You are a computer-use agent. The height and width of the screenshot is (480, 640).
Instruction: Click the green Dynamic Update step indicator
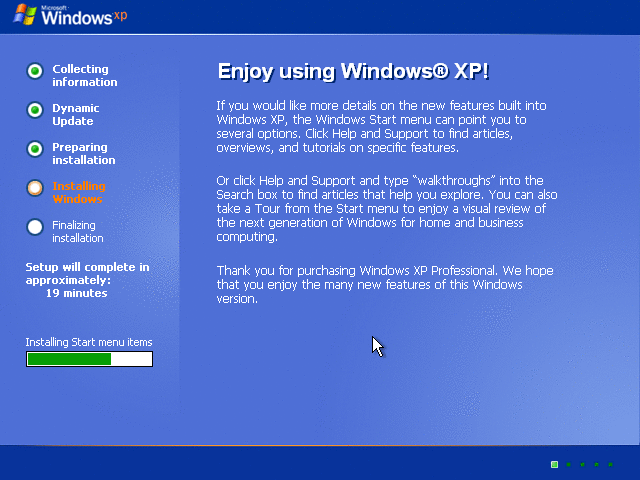35,110
